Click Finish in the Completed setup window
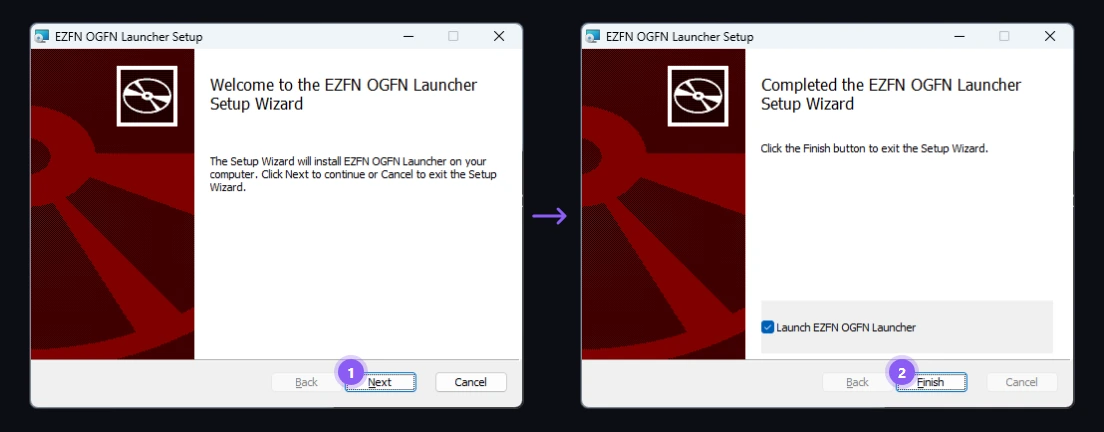The height and width of the screenshot is (432, 1104). click(x=931, y=382)
